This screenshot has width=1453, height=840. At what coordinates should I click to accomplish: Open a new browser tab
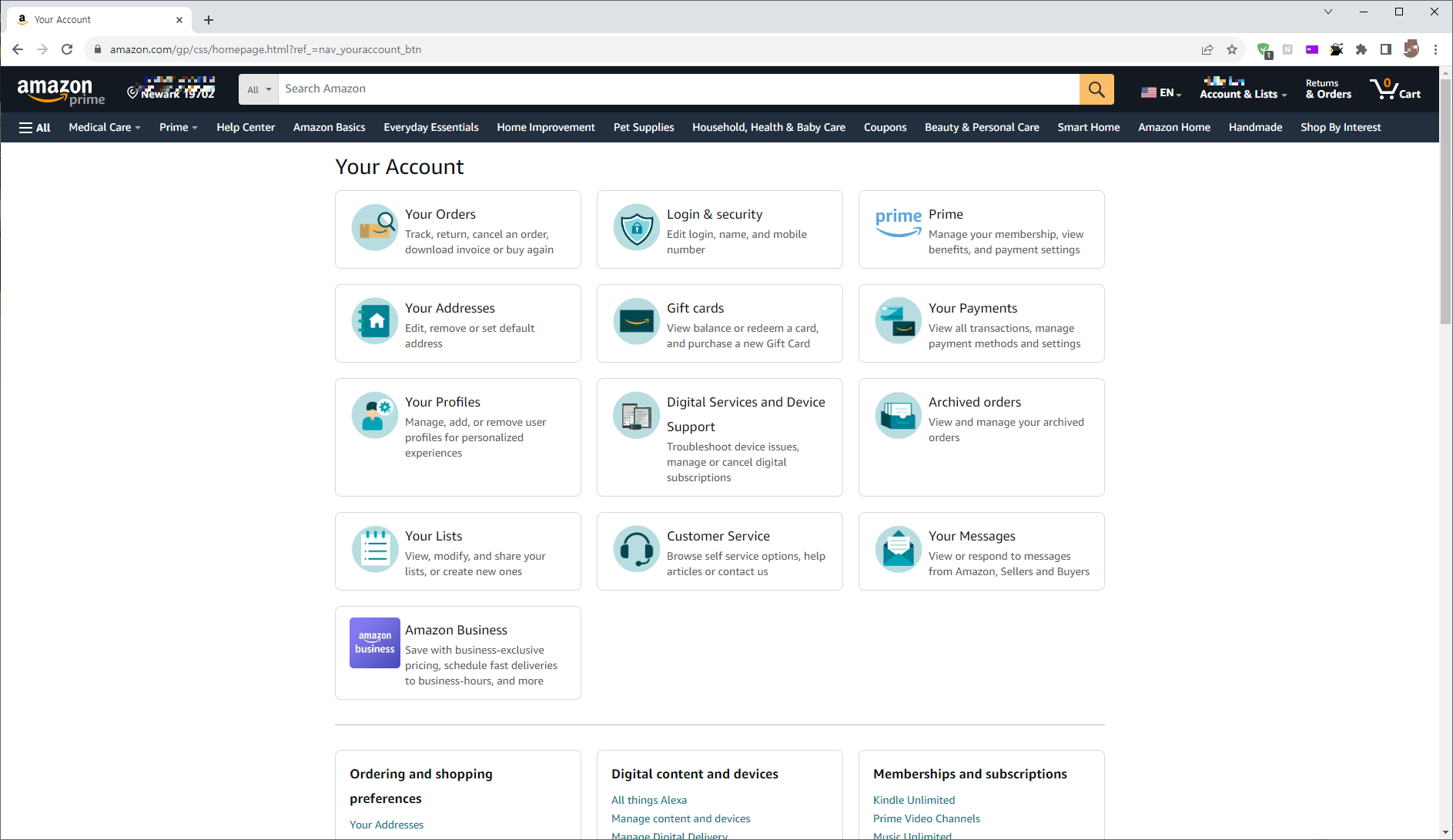[x=209, y=20]
